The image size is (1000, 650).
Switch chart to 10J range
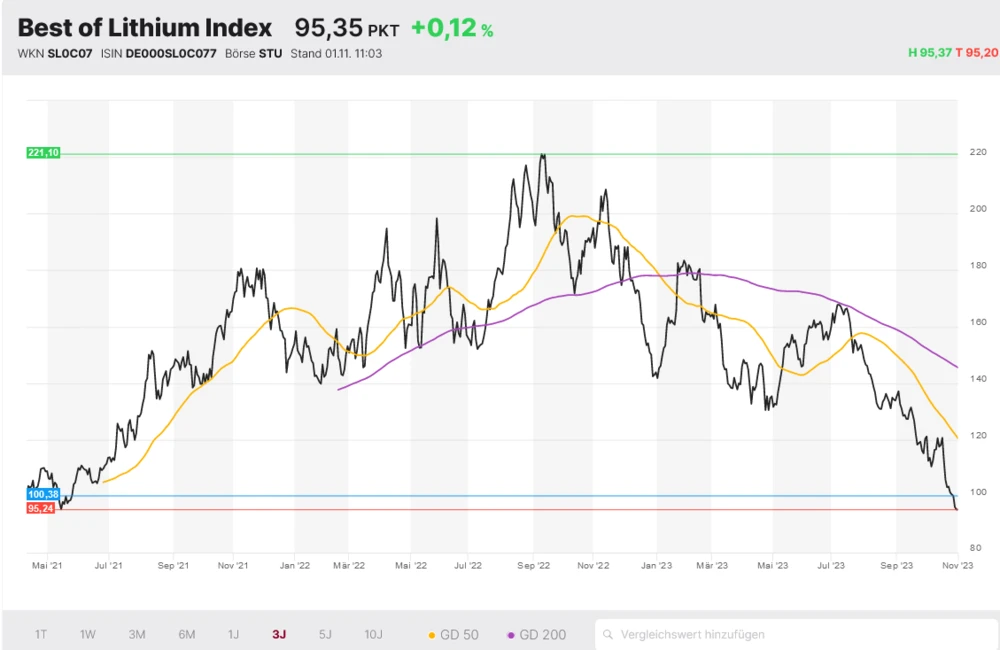(373, 634)
